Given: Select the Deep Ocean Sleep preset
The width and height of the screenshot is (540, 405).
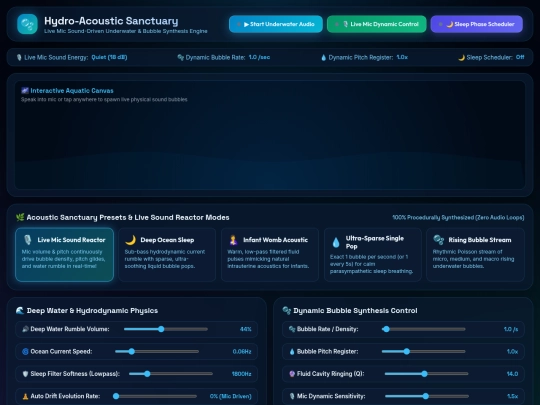Looking at the screenshot, I should coord(167,255).
